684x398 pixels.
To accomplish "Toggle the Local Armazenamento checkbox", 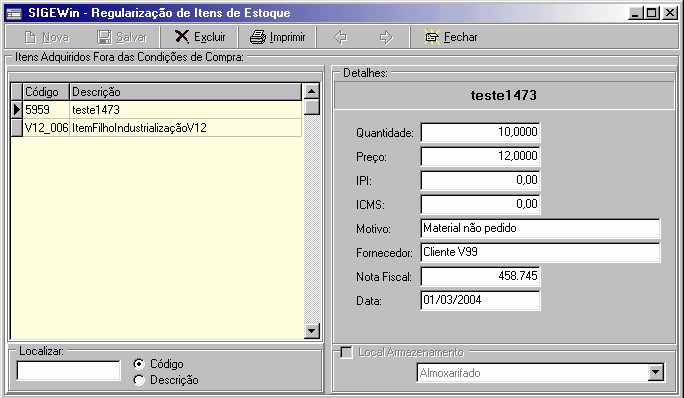I will [346, 353].
